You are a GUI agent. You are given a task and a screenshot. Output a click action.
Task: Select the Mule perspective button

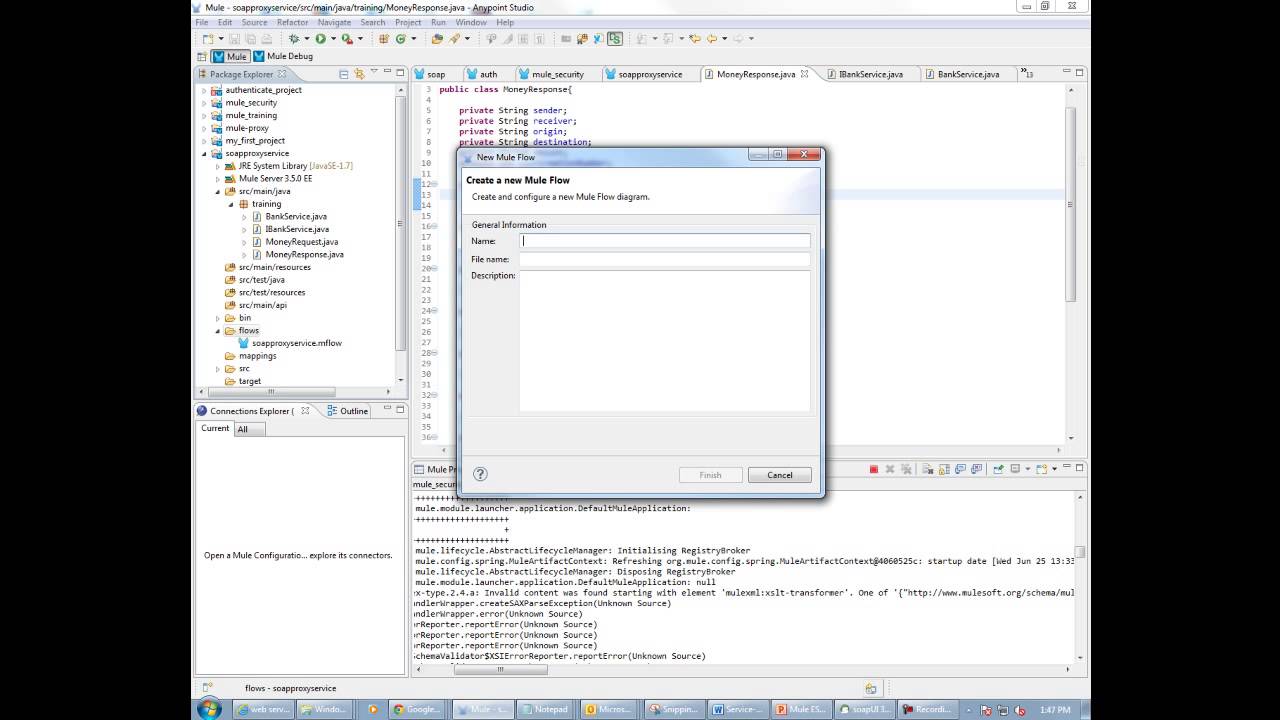tap(230, 57)
